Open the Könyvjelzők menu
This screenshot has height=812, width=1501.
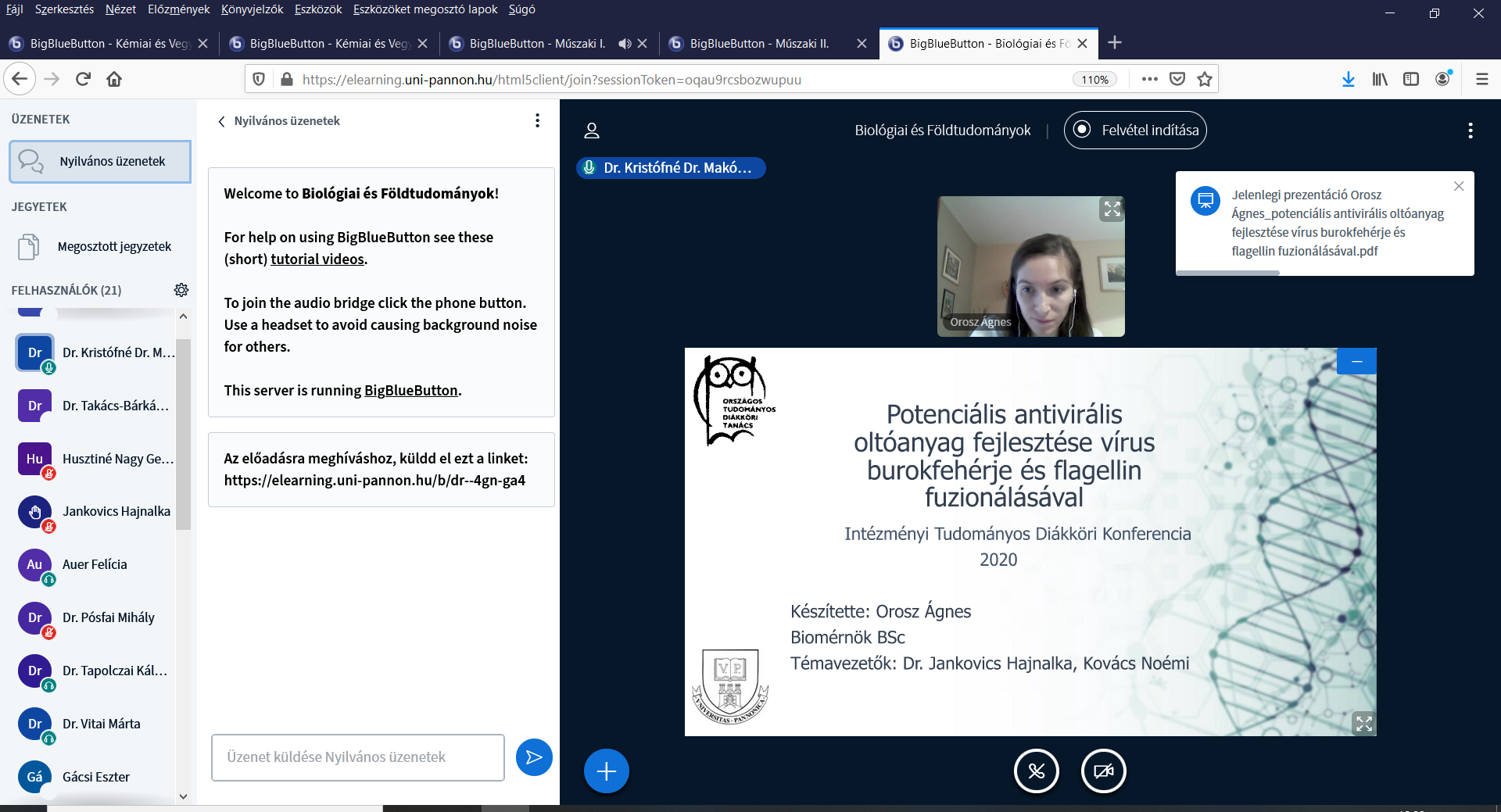coord(252,9)
